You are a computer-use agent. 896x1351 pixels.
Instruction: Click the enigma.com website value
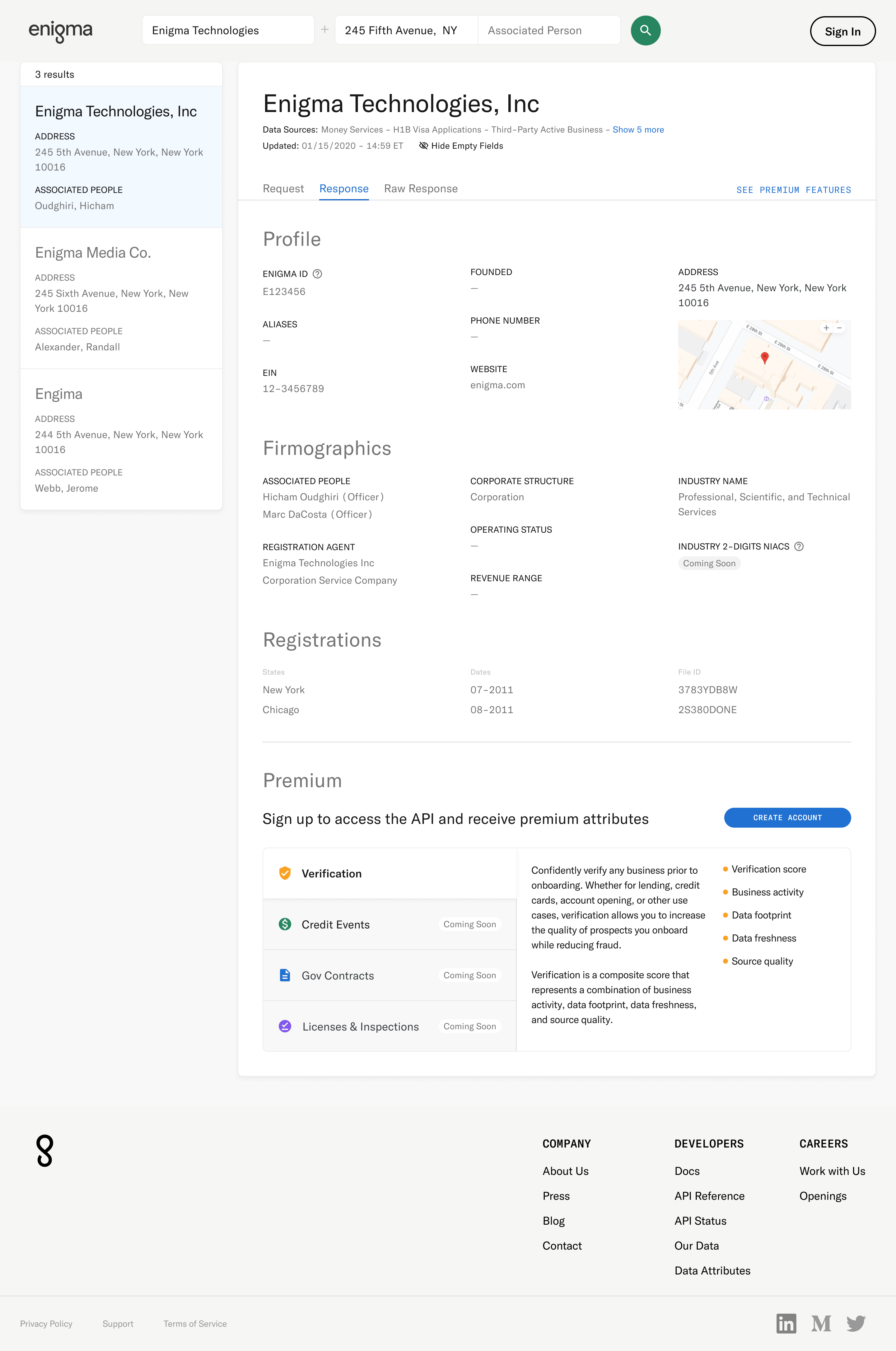coord(497,385)
